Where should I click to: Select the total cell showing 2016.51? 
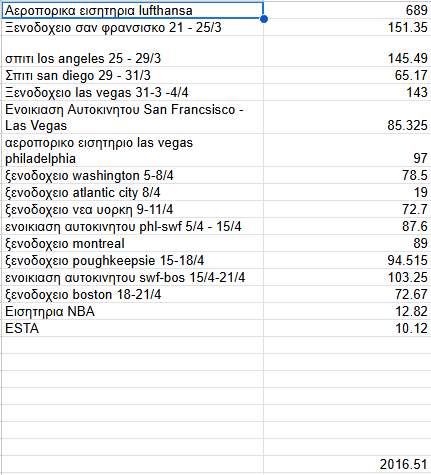point(347,464)
